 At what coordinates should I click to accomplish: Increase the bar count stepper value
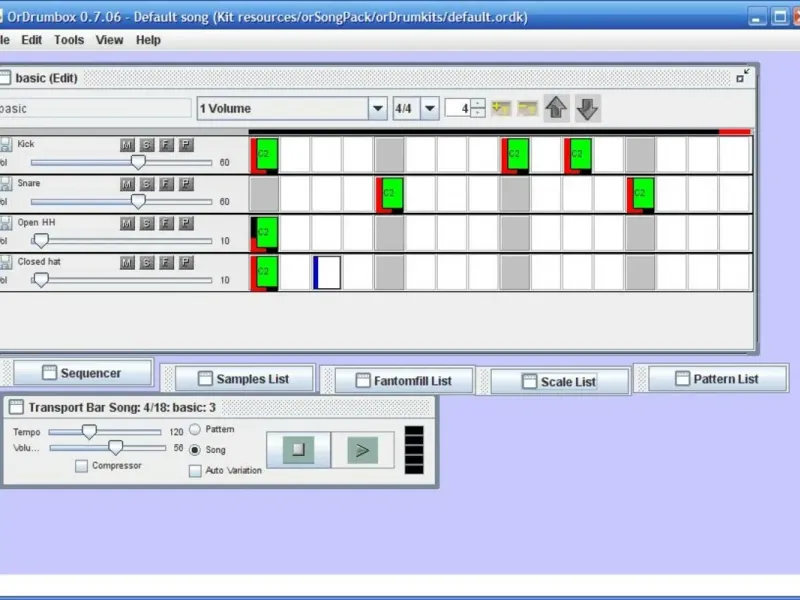478,103
